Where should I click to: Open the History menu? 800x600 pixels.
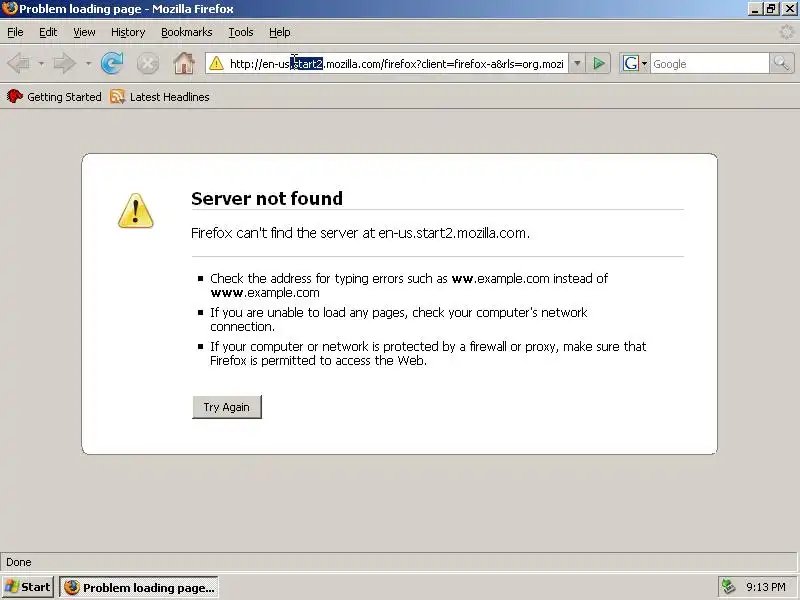click(128, 32)
